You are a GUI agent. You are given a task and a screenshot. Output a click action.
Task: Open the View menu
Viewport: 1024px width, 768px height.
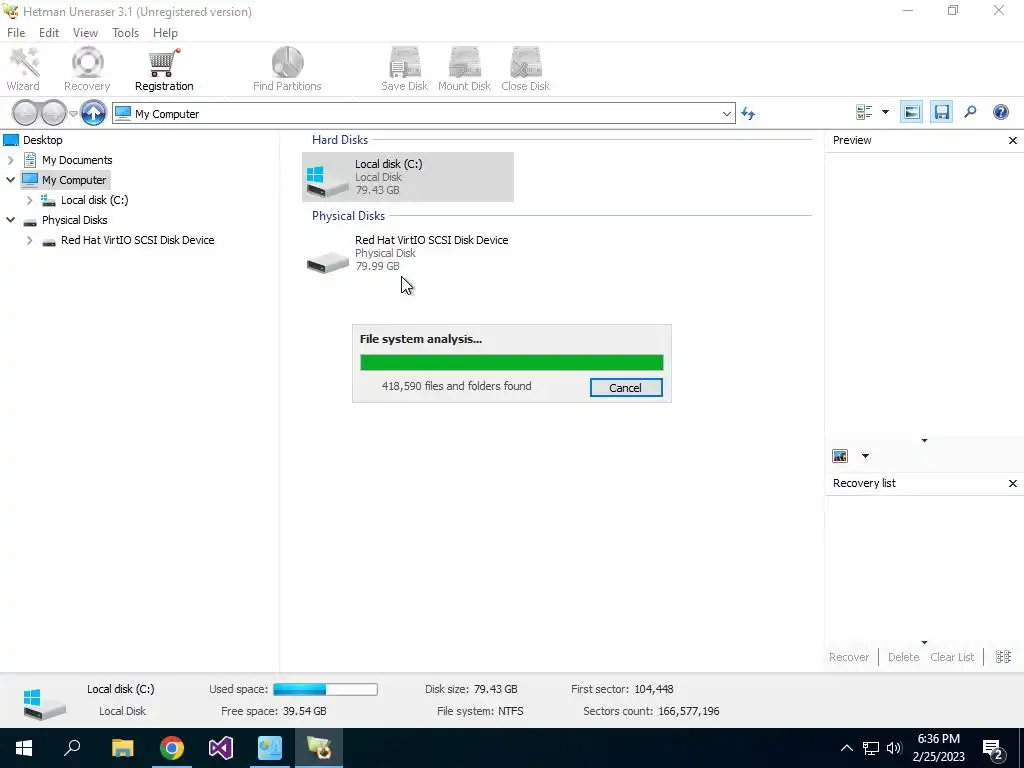85,33
